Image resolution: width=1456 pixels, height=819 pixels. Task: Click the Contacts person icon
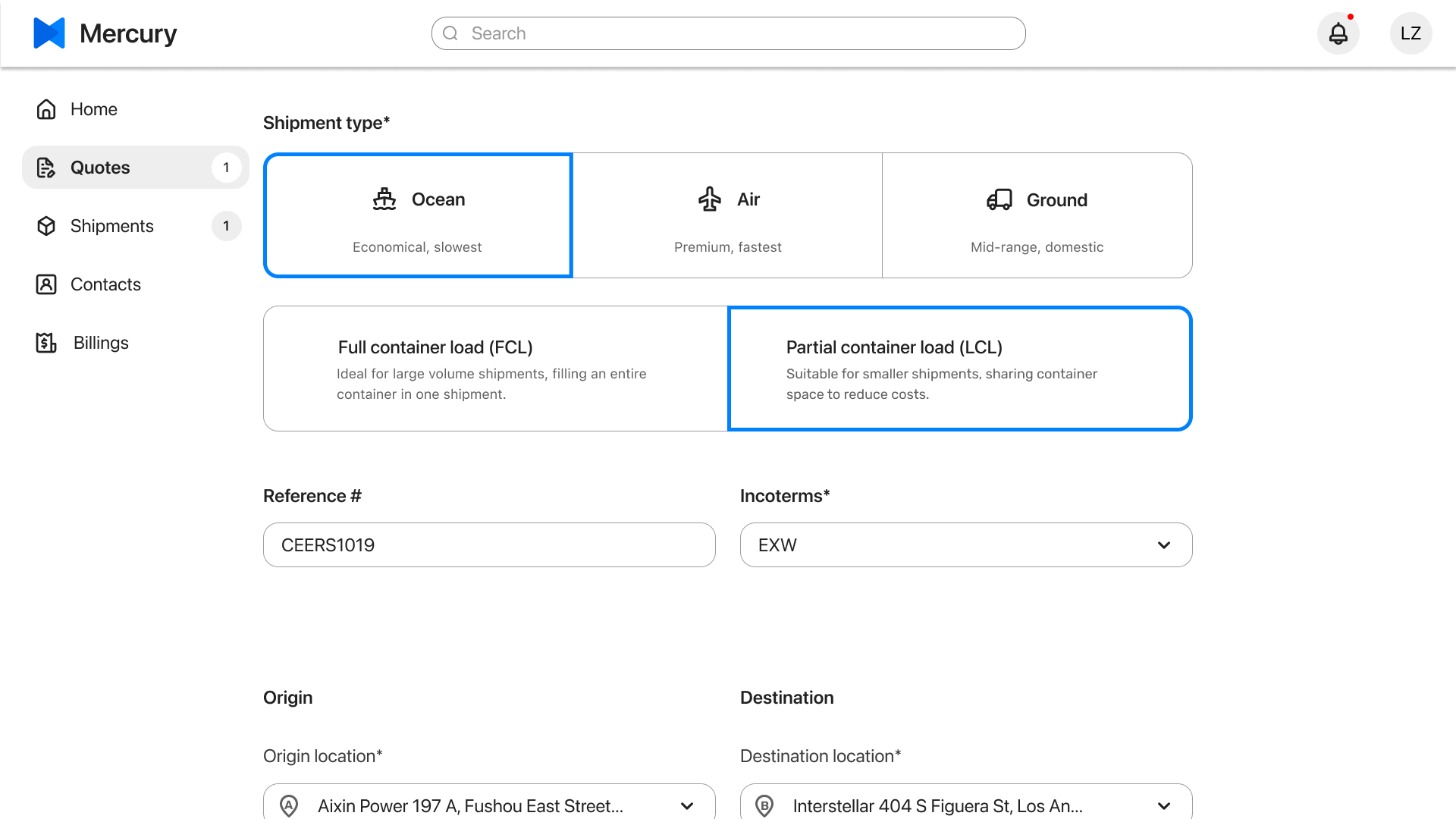click(x=46, y=284)
